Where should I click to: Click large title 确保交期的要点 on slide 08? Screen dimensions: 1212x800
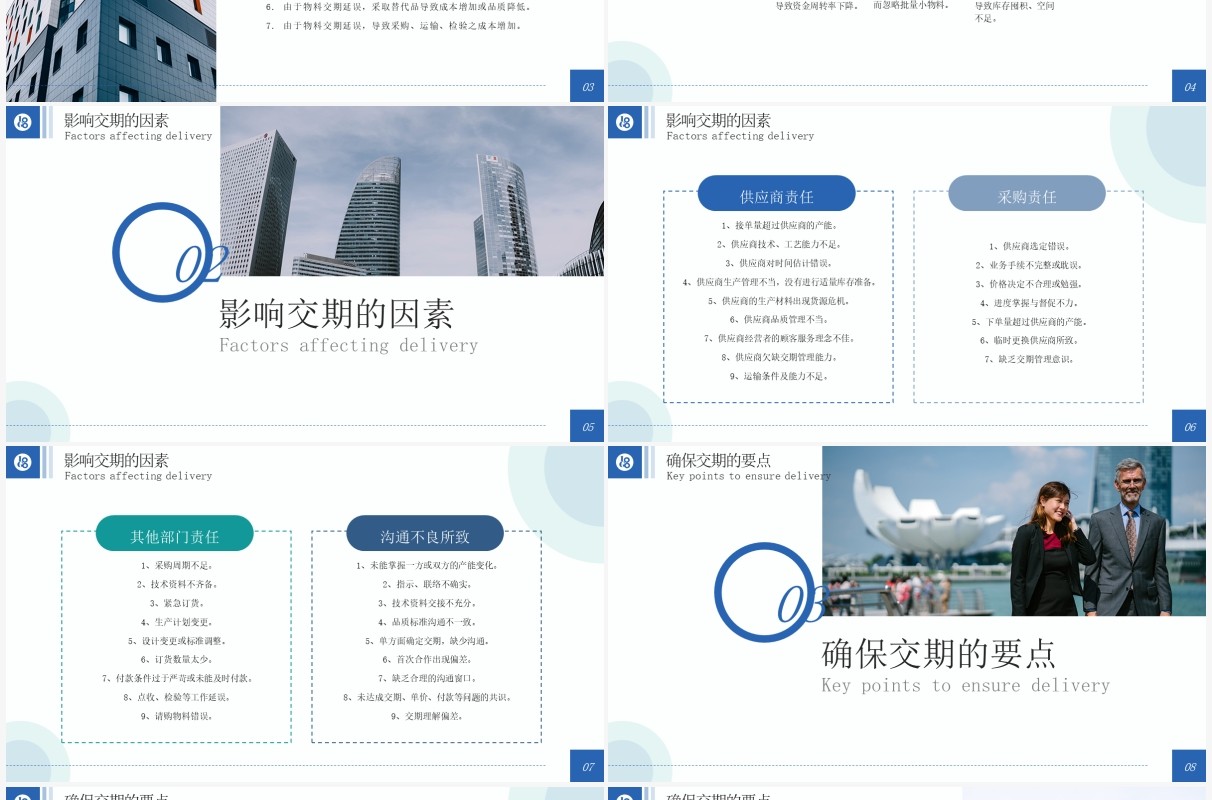939,653
